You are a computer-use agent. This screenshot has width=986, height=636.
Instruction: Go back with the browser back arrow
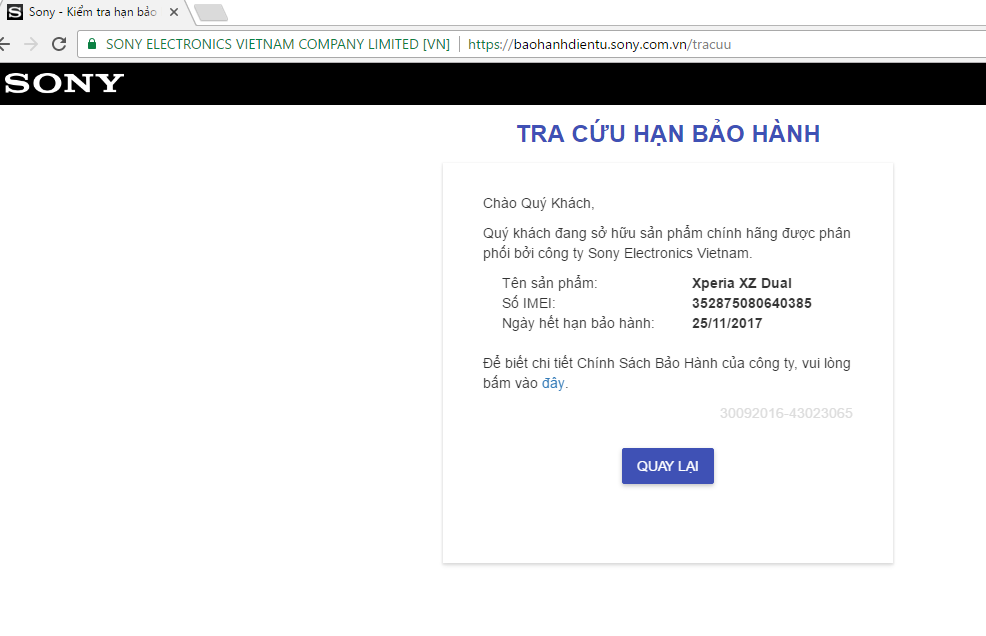pos(5,44)
